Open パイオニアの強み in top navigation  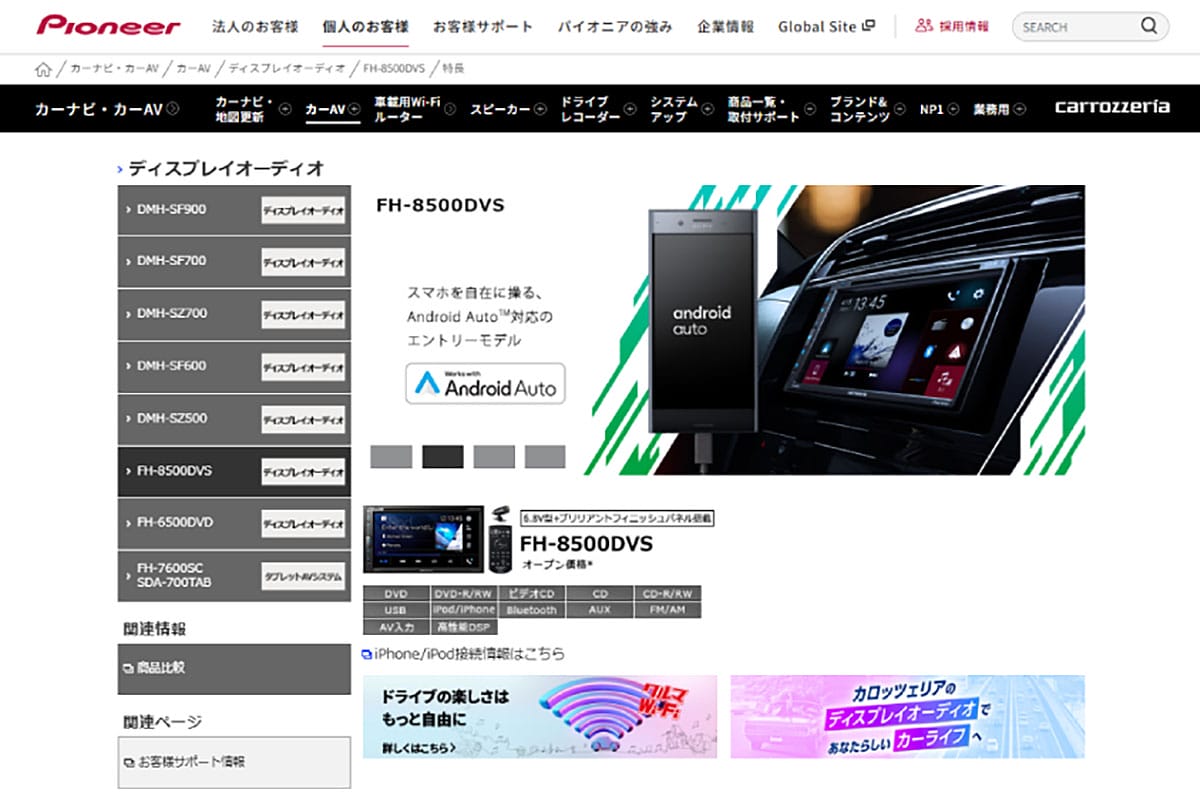point(615,27)
